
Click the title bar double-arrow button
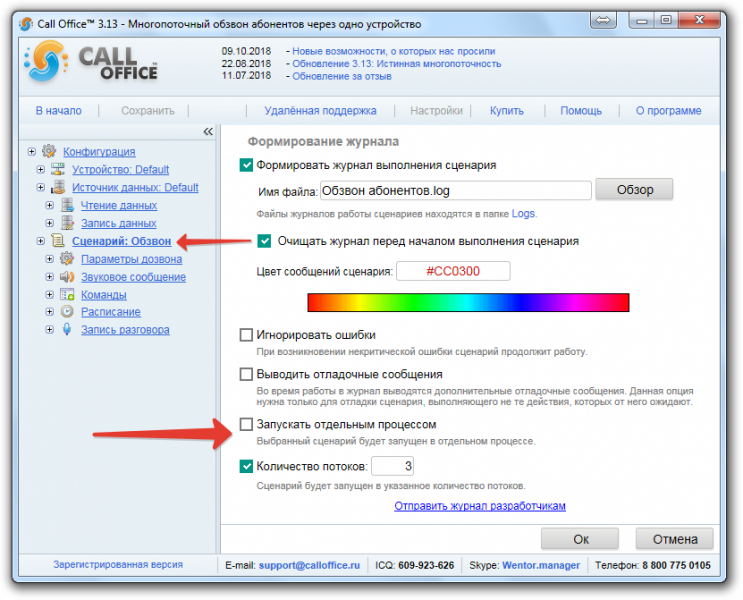(603, 20)
